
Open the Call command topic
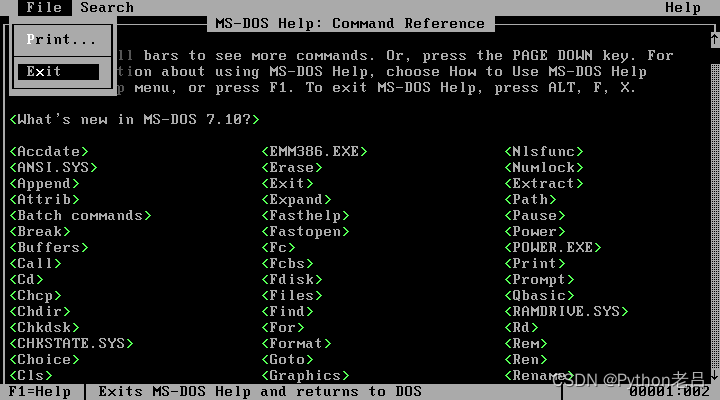point(35,264)
